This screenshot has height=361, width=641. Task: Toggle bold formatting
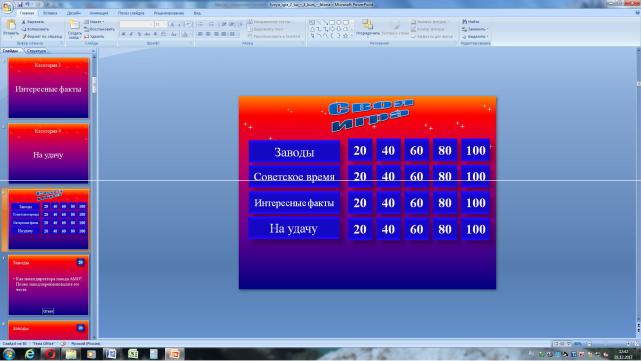coord(123,34)
